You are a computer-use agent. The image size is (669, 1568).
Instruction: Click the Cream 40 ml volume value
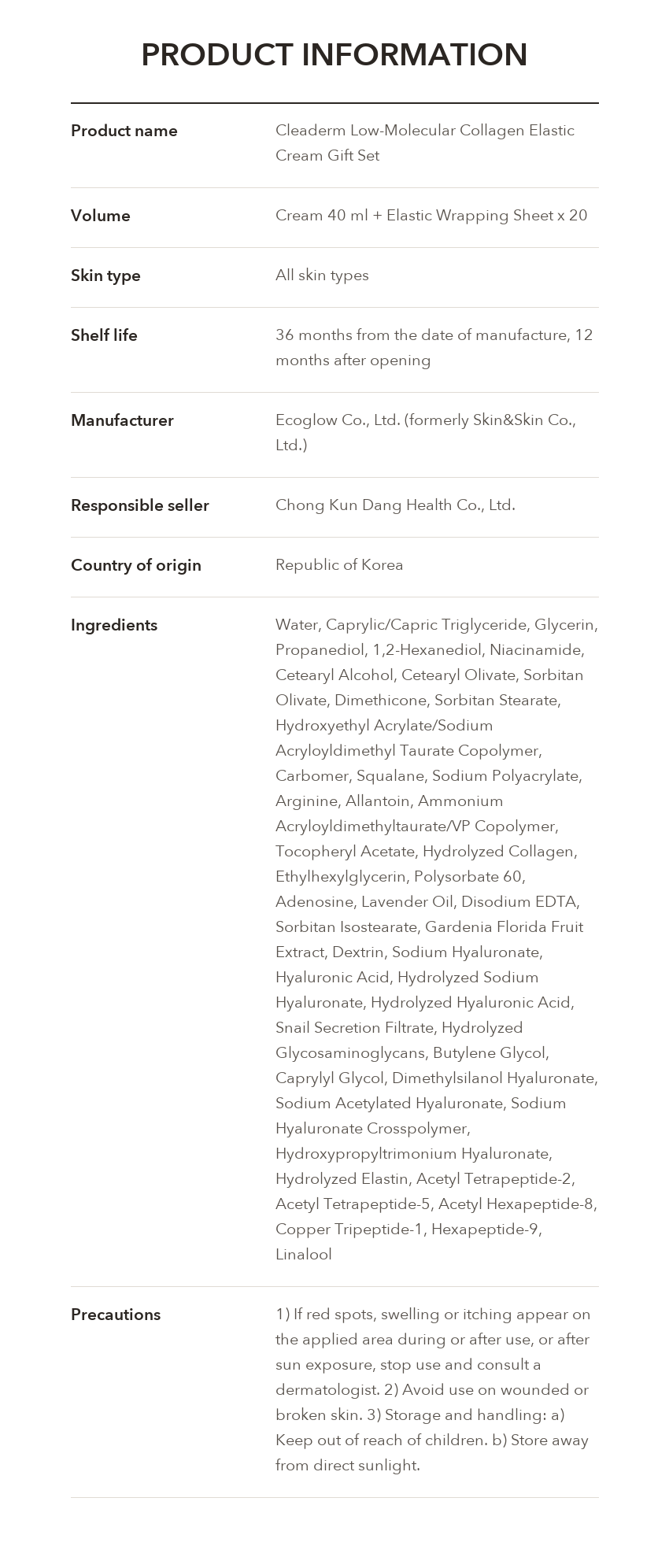431,216
